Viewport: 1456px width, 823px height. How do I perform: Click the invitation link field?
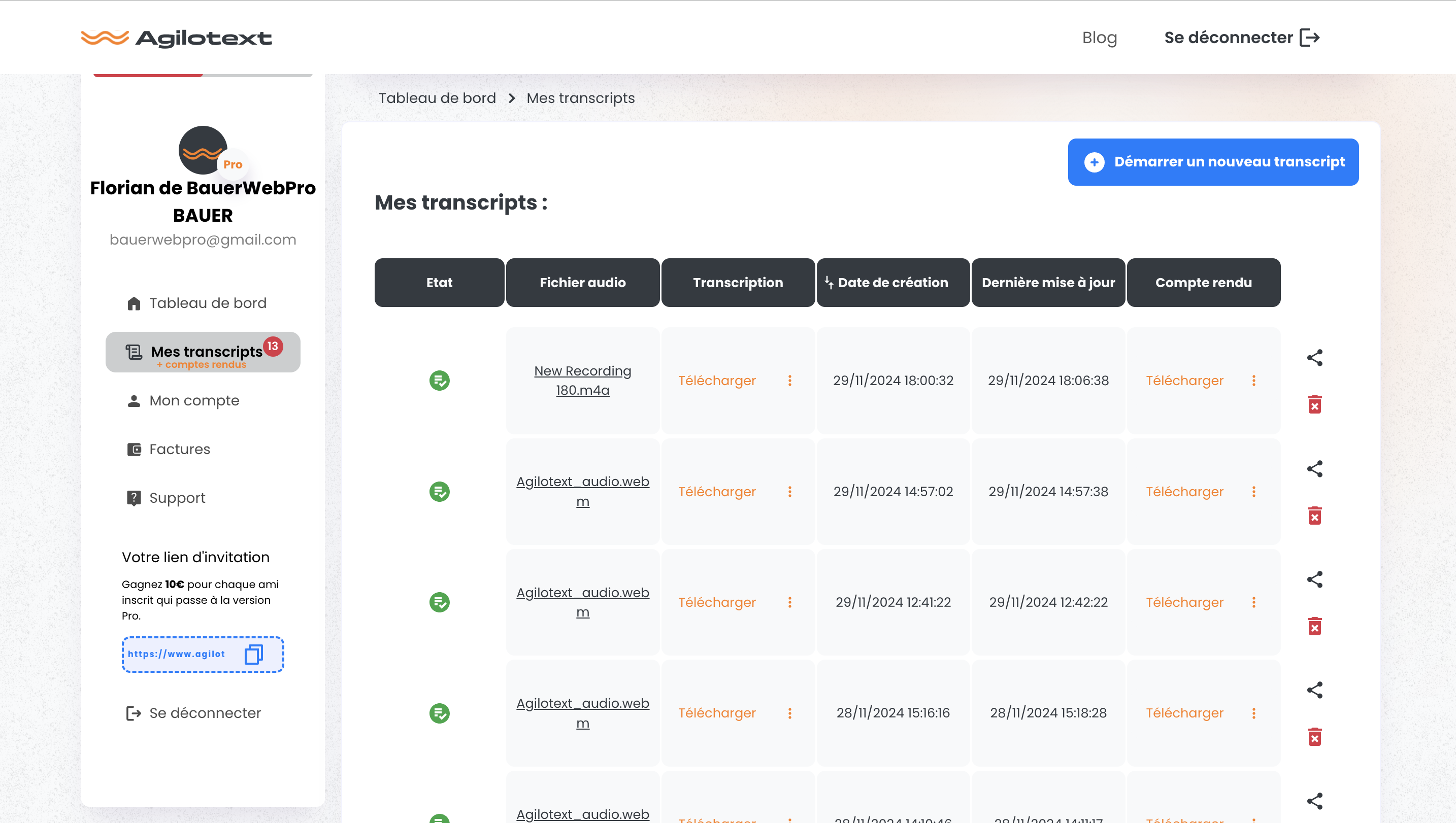click(203, 654)
